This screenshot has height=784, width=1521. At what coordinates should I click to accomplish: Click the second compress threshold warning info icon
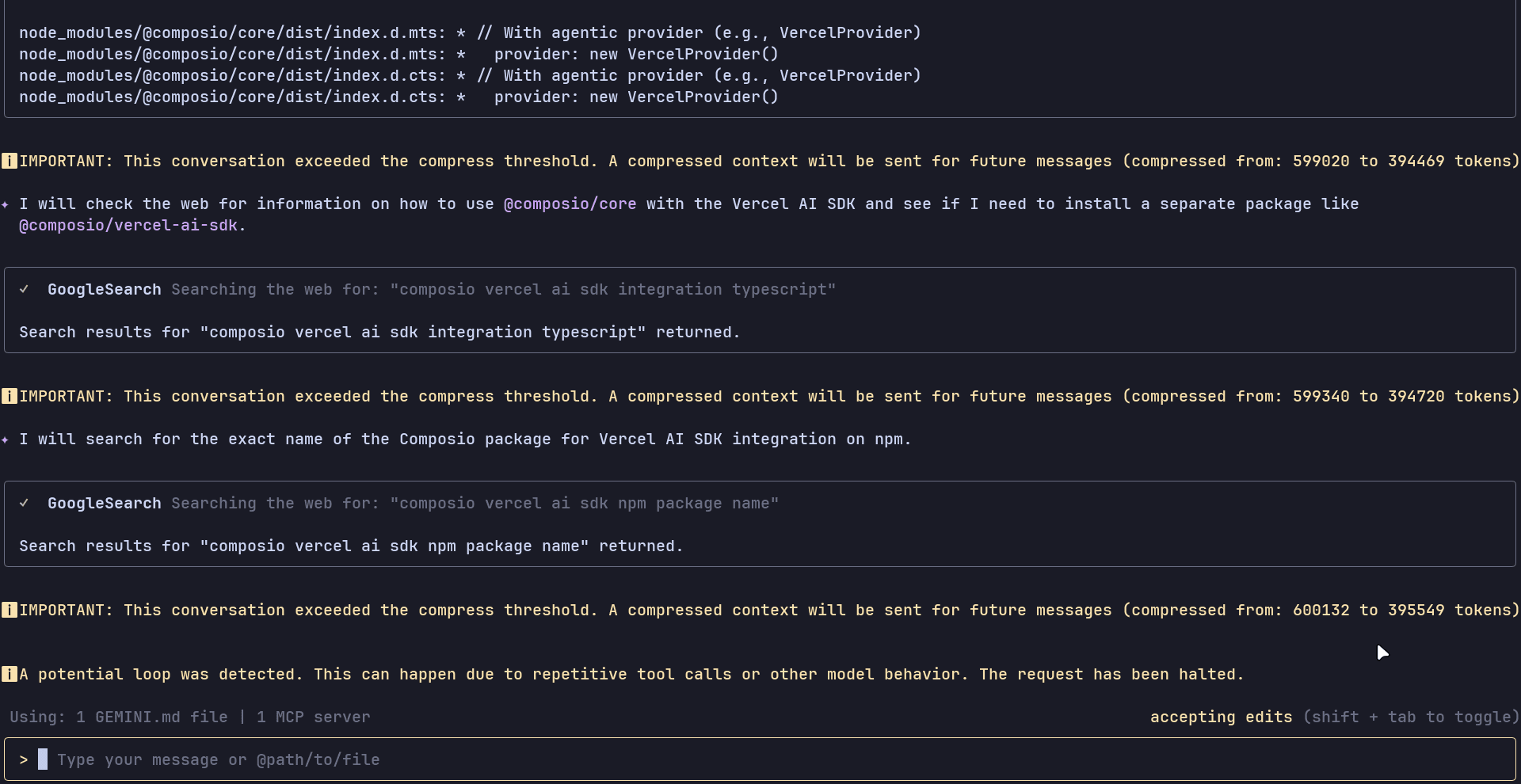pos(10,397)
